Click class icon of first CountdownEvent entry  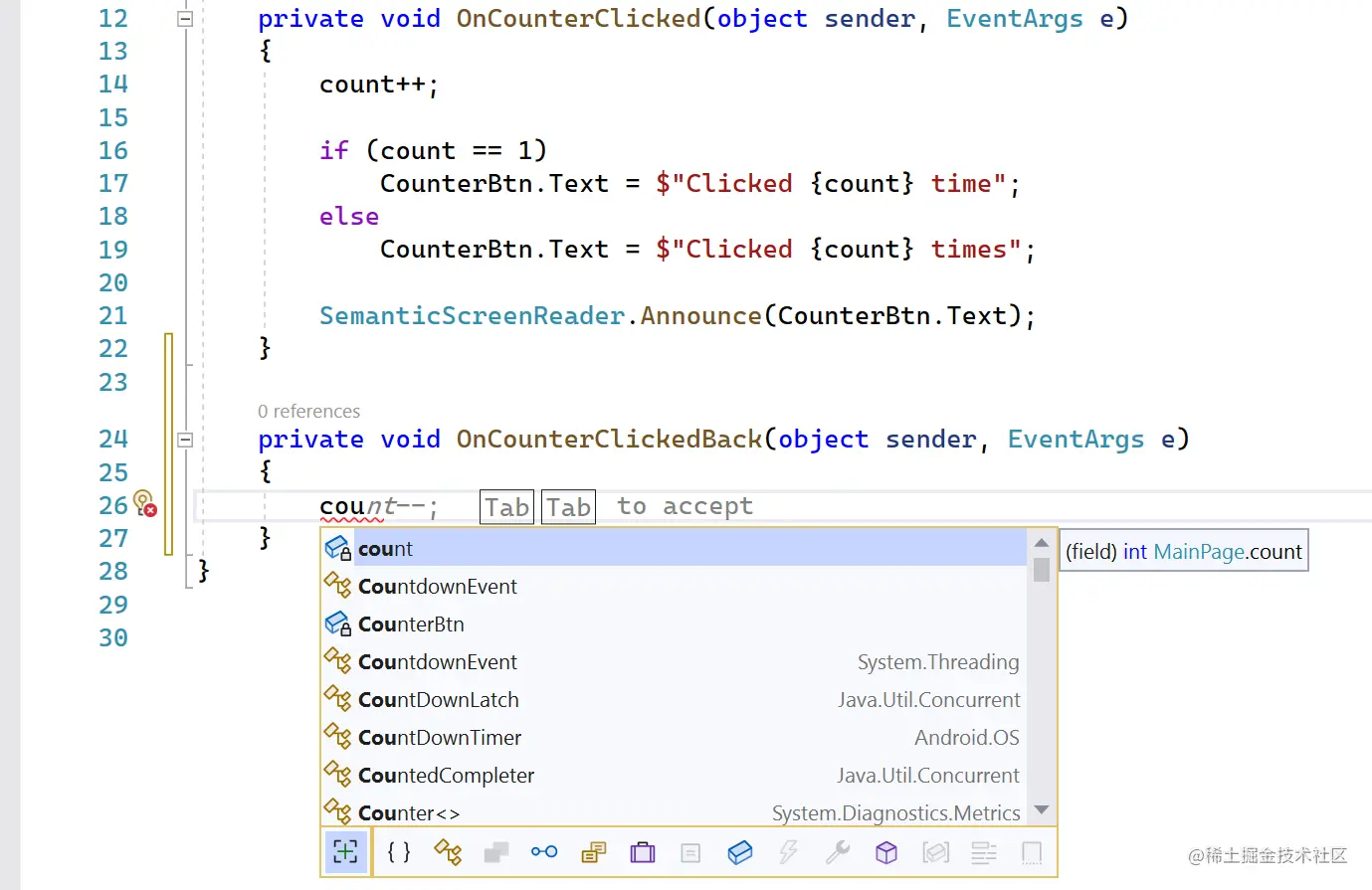point(338,586)
